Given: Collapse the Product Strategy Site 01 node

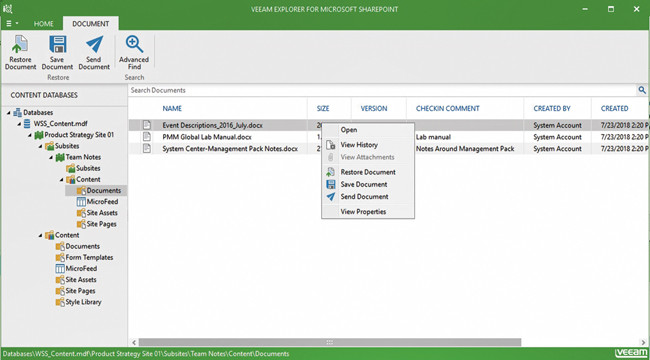Looking at the screenshot, I should (x=30, y=135).
